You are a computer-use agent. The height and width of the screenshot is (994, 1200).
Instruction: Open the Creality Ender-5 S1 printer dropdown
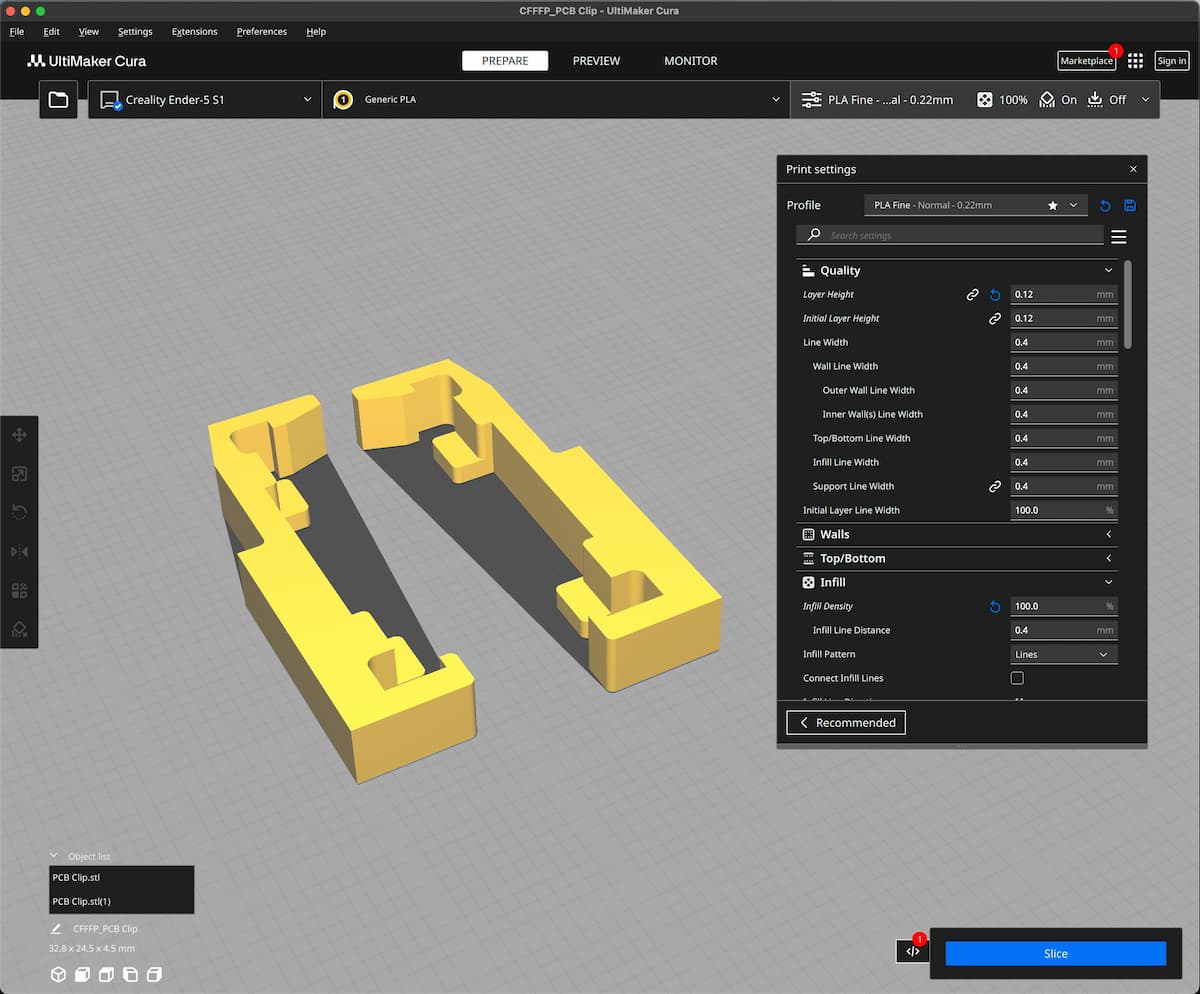point(205,100)
